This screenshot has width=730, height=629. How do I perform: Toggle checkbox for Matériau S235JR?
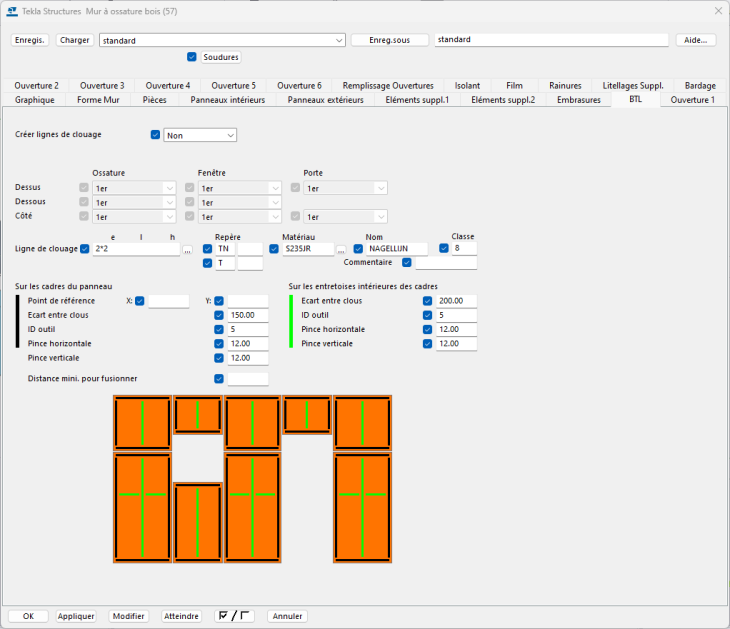click(274, 249)
